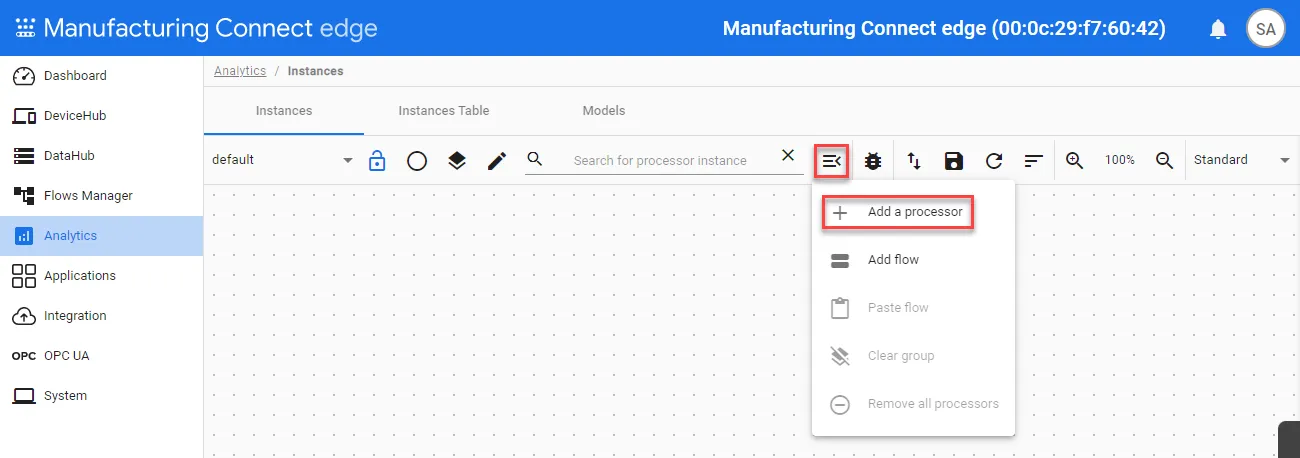
Task: Choose Remove all processors entry
Action: (913, 404)
